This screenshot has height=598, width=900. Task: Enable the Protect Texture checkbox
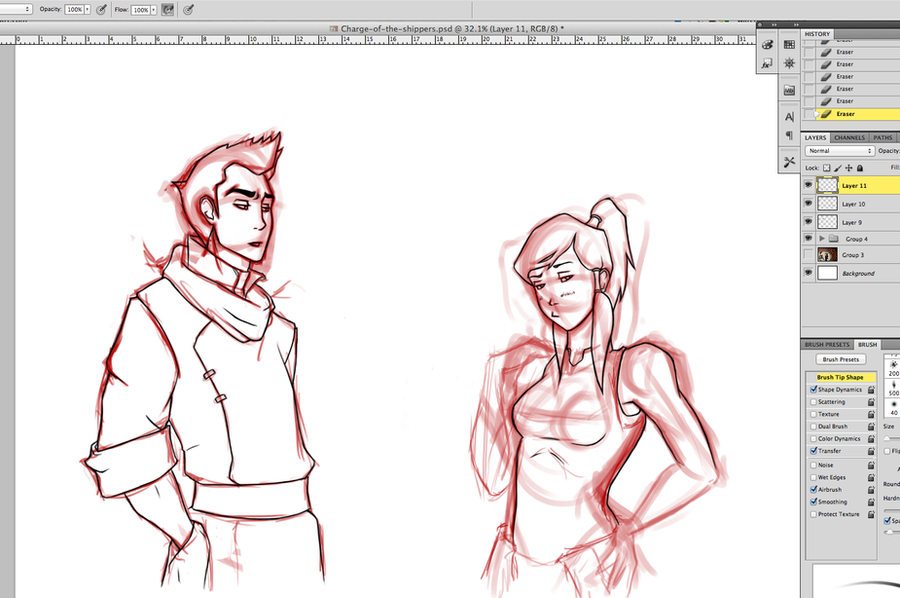[x=813, y=514]
